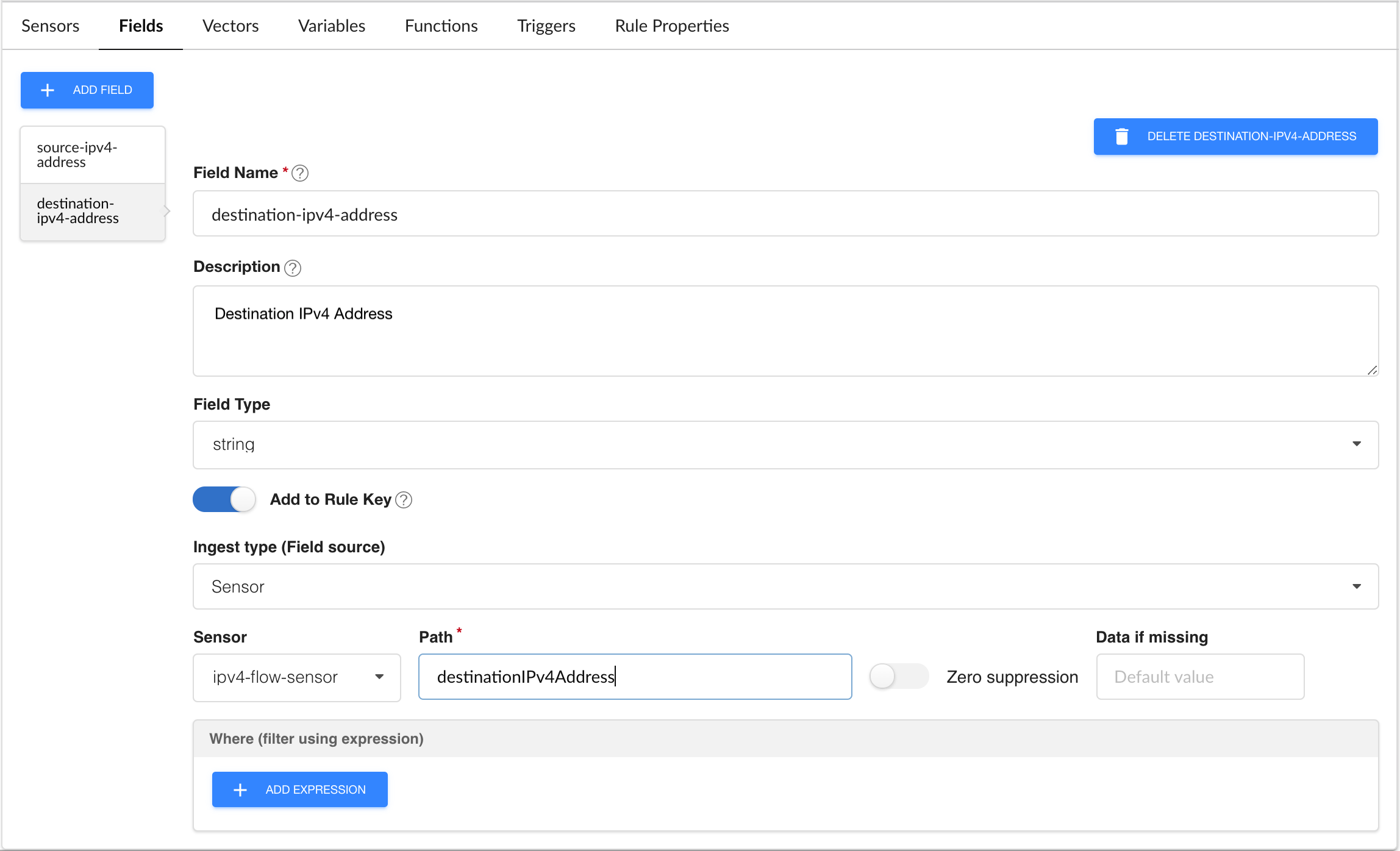Screen dimensions: 1400x851
Task: Click the Default value input field
Action: 1199,677
